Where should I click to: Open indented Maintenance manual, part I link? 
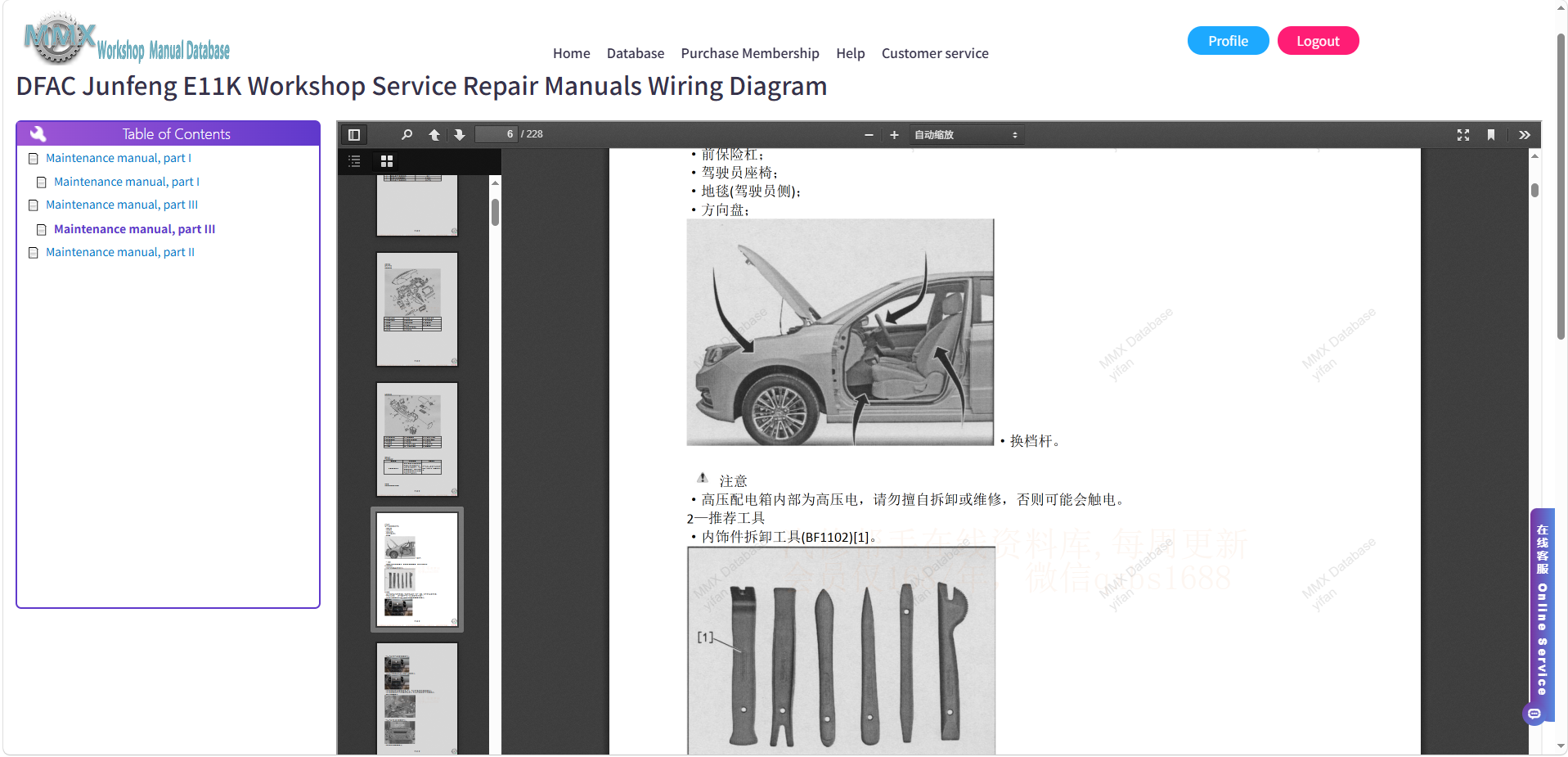[x=127, y=182]
